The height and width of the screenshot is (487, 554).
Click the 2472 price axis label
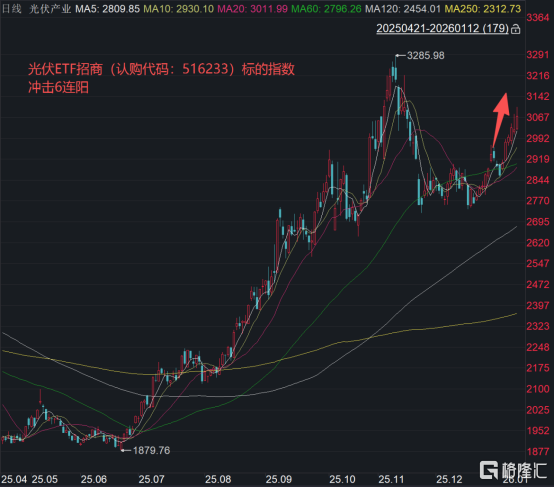tap(538, 284)
